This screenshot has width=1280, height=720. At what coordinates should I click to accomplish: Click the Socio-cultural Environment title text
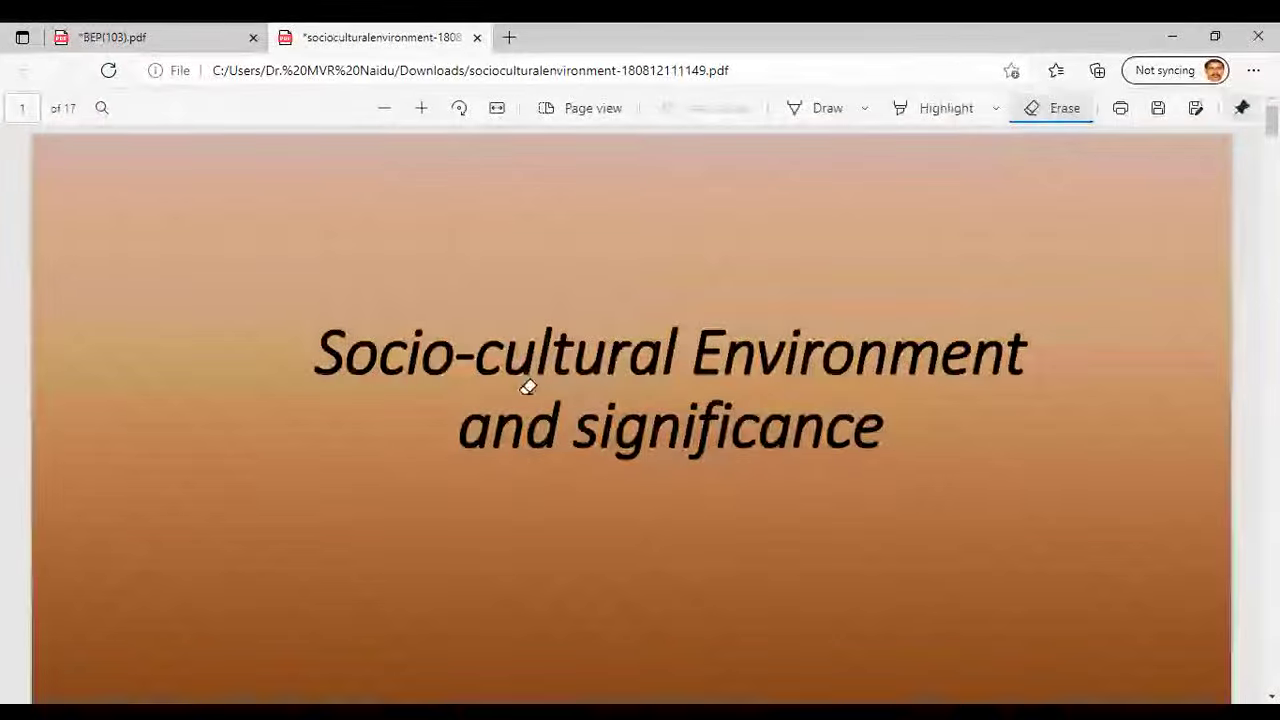(x=670, y=353)
